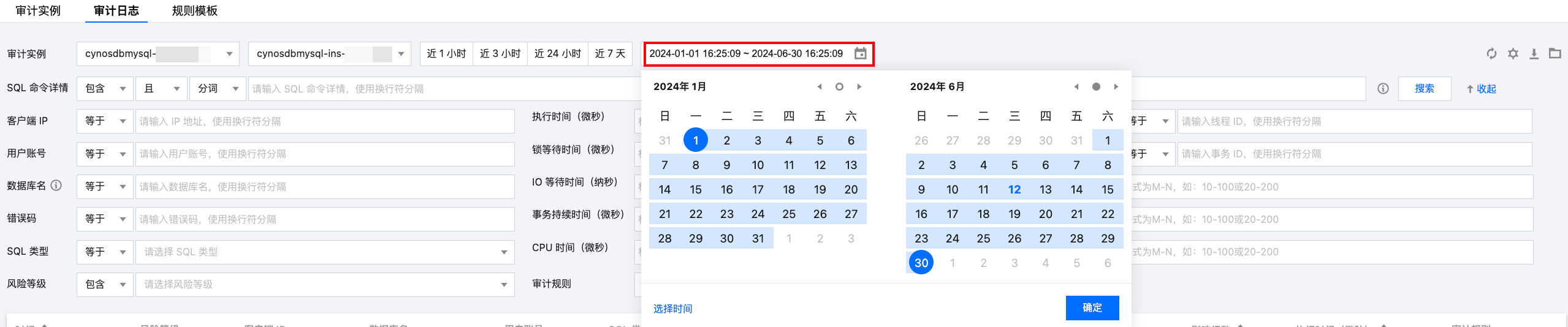1568x327 pixels.
Task: Click the 选择时间 link
Action: point(672,309)
